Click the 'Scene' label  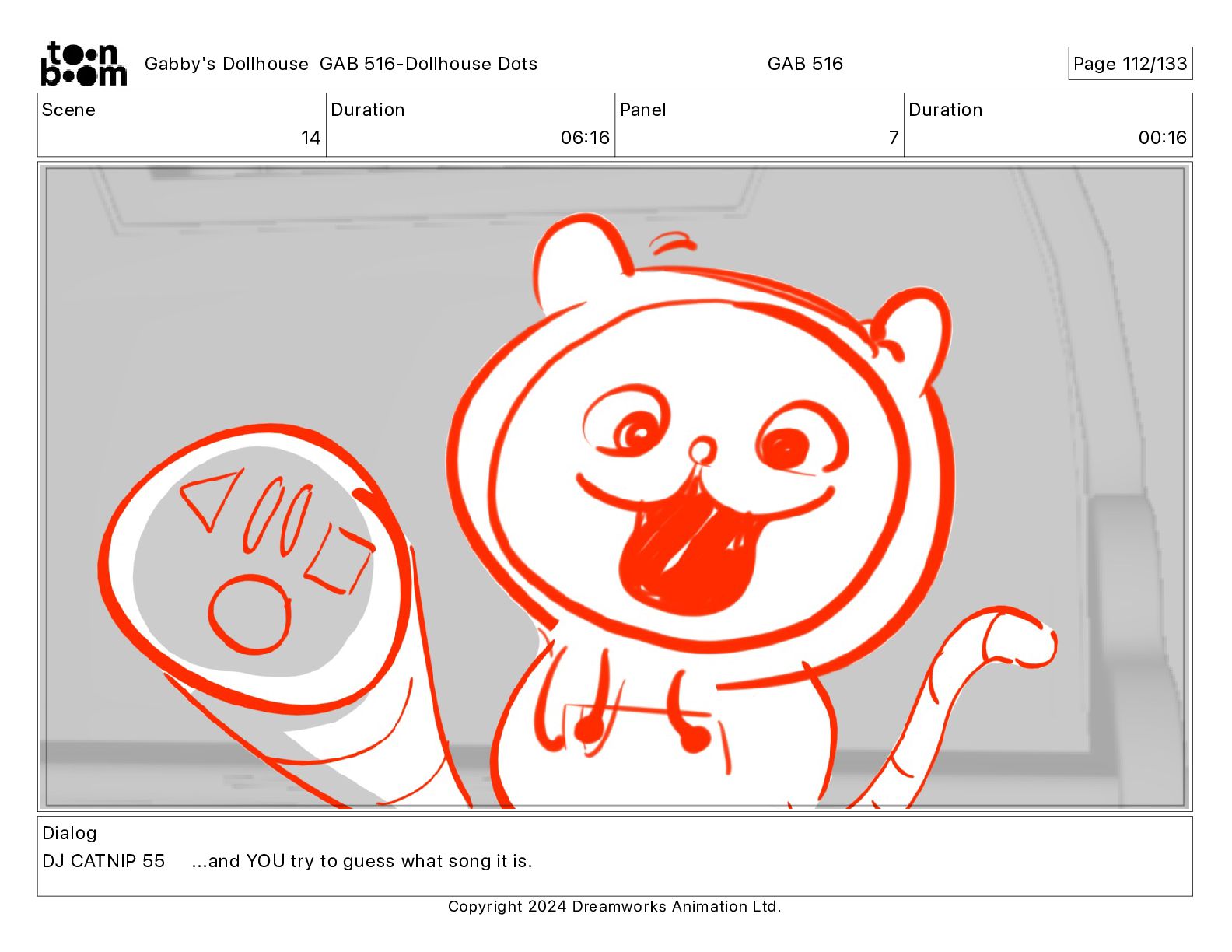(x=68, y=110)
